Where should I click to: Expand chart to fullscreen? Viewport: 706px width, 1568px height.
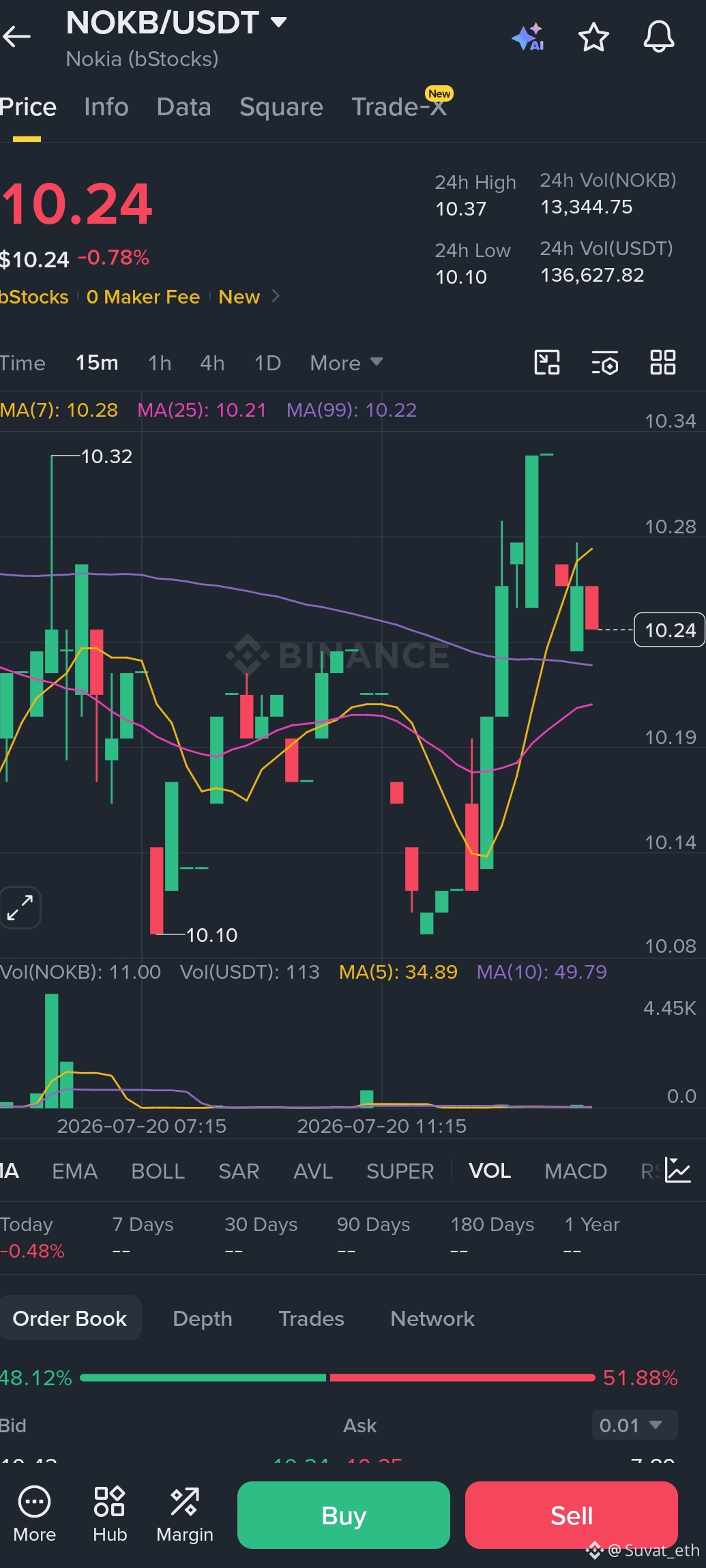pos(20,908)
